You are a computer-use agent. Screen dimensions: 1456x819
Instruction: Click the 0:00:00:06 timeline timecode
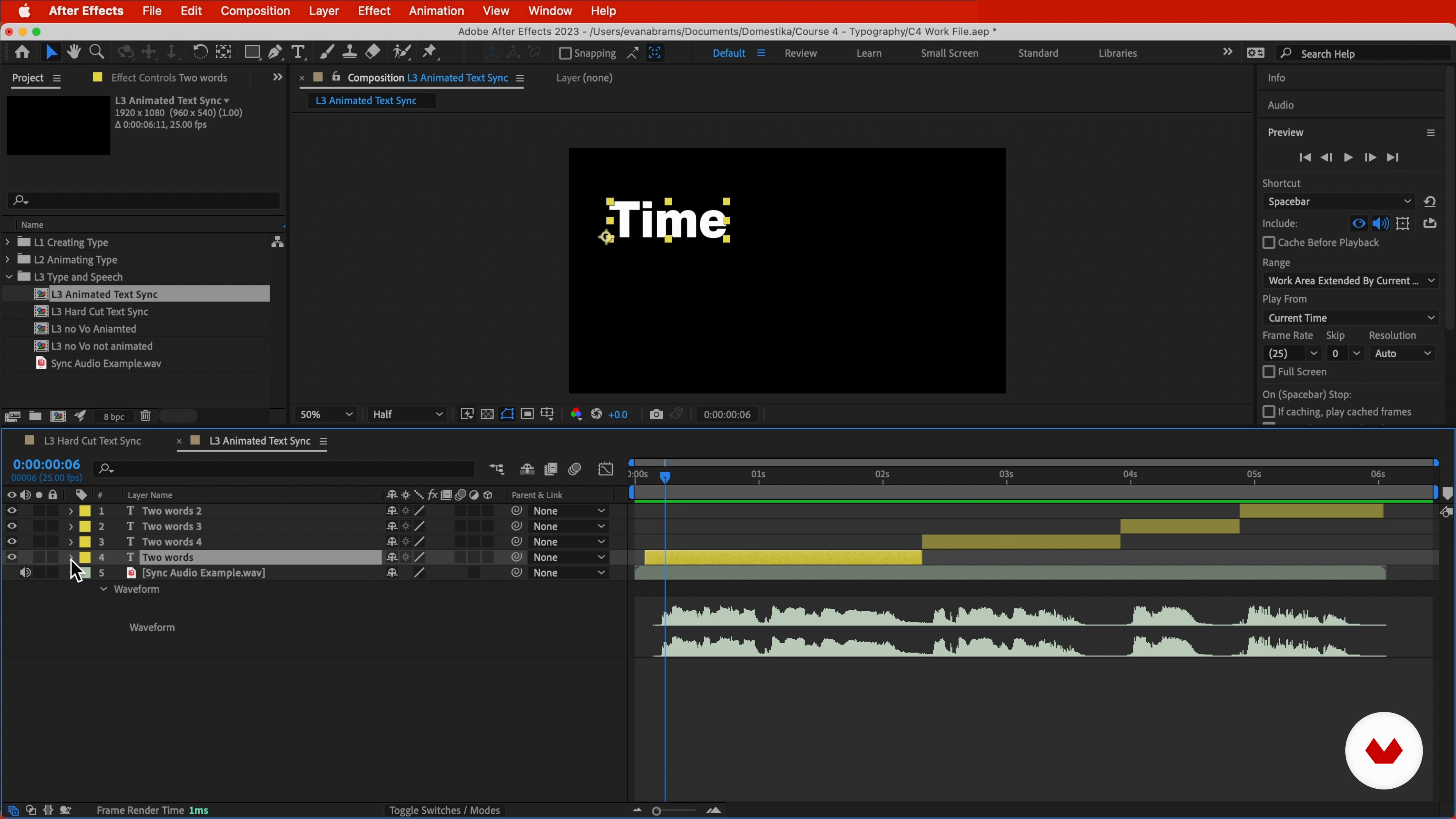pyautogui.click(x=46, y=464)
